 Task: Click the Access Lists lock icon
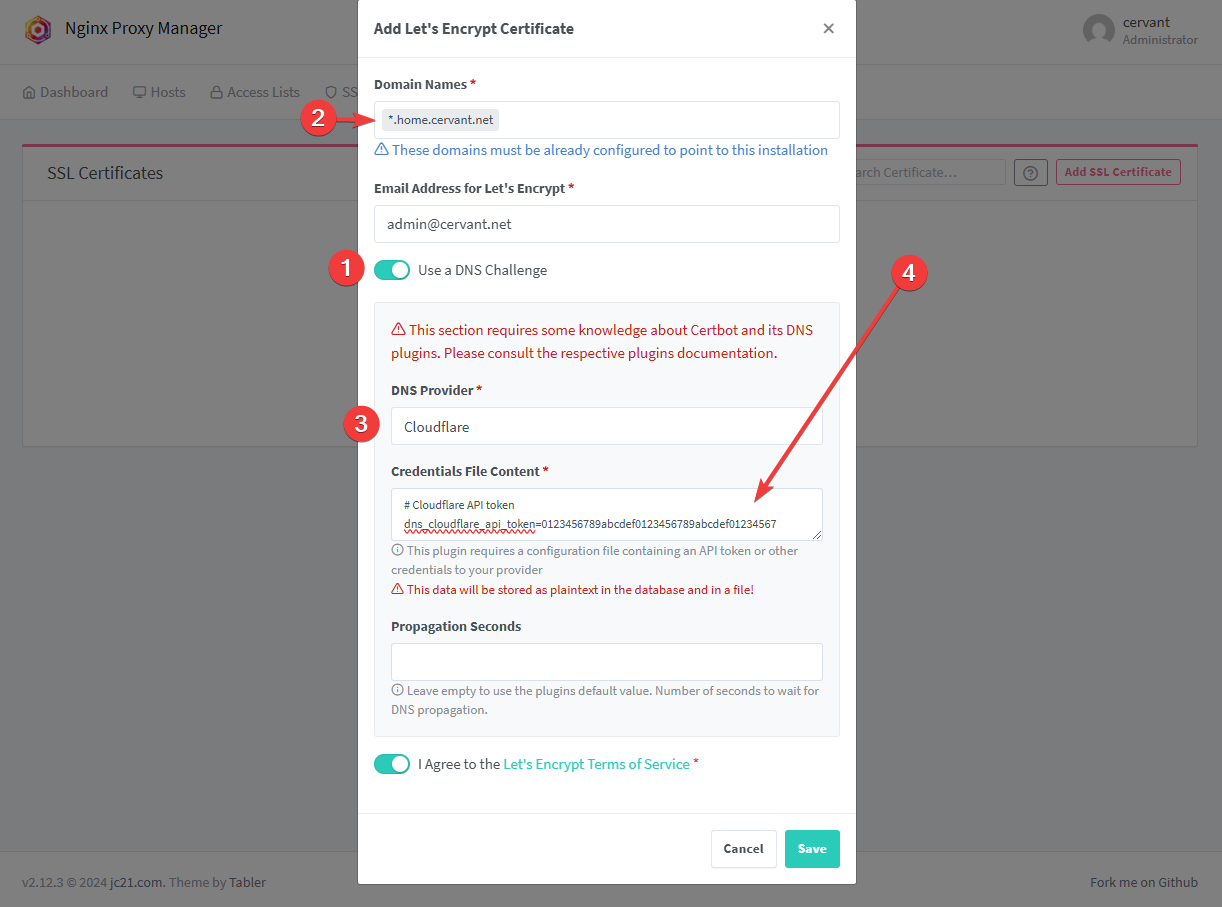[216, 92]
